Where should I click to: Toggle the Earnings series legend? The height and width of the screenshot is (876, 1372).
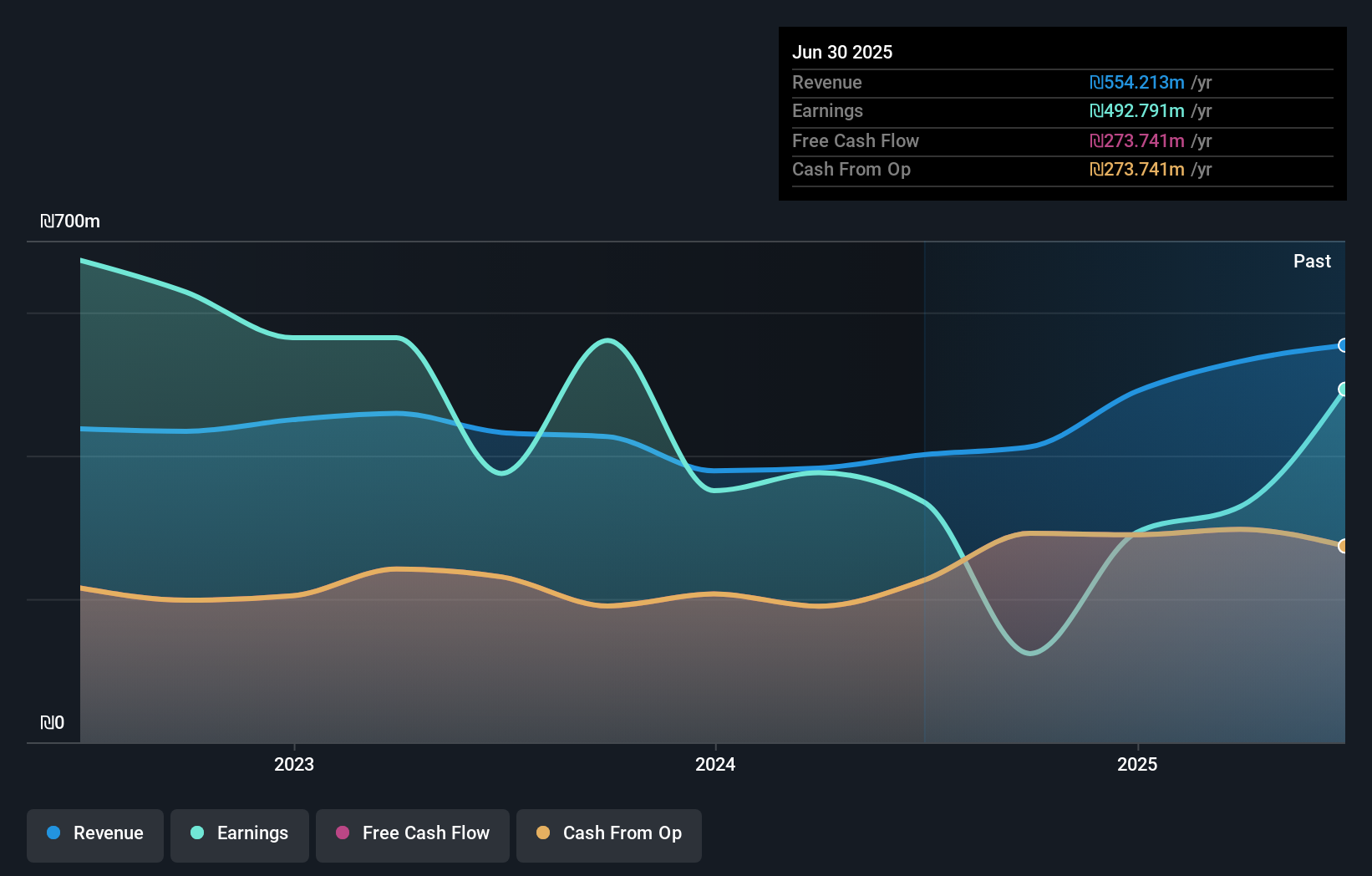pyautogui.click(x=240, y=835)
